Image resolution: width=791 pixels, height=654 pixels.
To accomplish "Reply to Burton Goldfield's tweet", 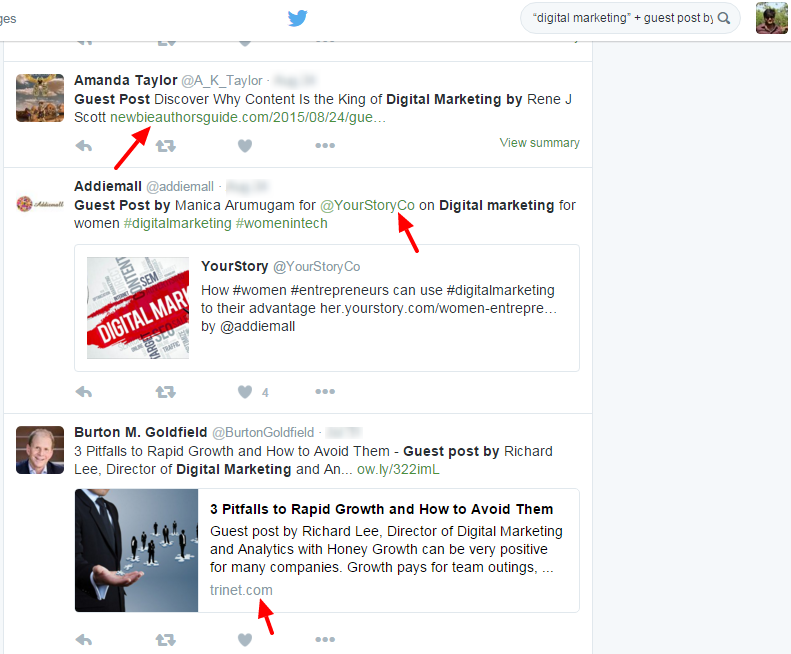I will (x=84, y=640).
